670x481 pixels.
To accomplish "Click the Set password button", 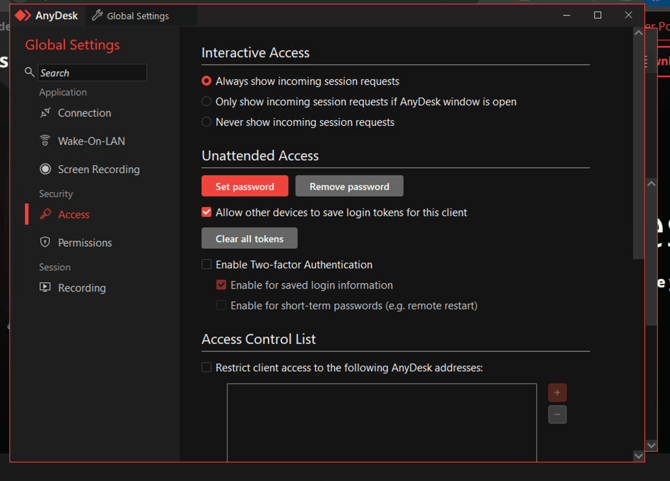I will (245, 186).
